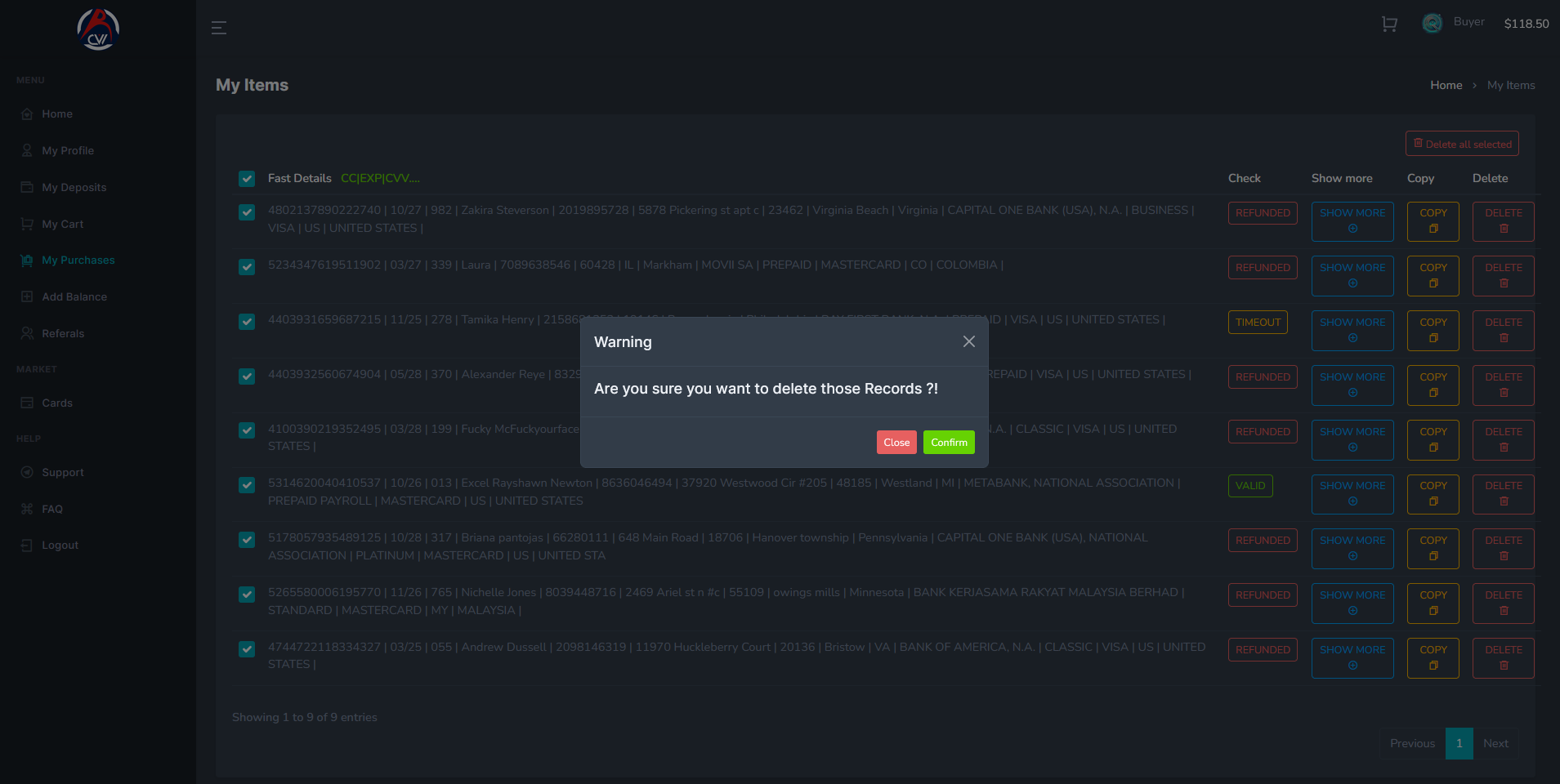Click the Warning title in the dialog
This screenshot has width=1560, height=784.
pos(623,342)
